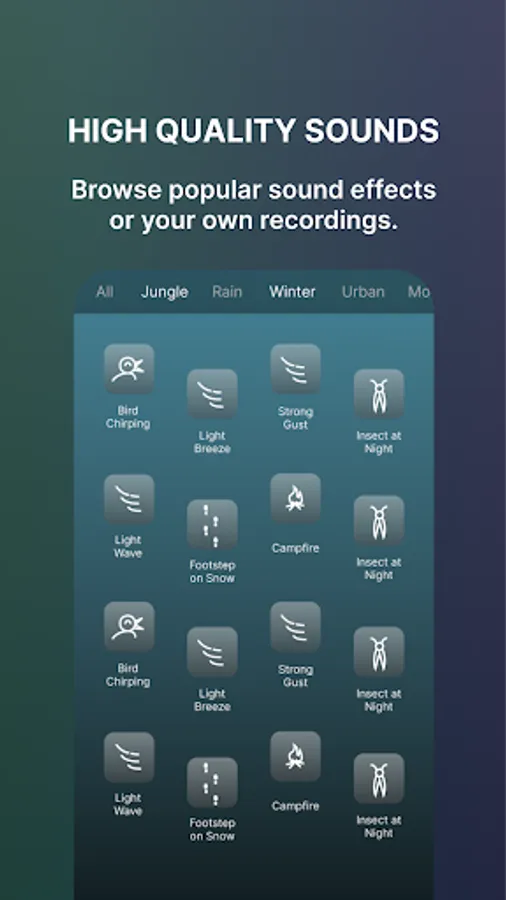Pick the upper Light Wave icon
The height and width of the screenshot is (900, 506).
[x=129, y=499]
